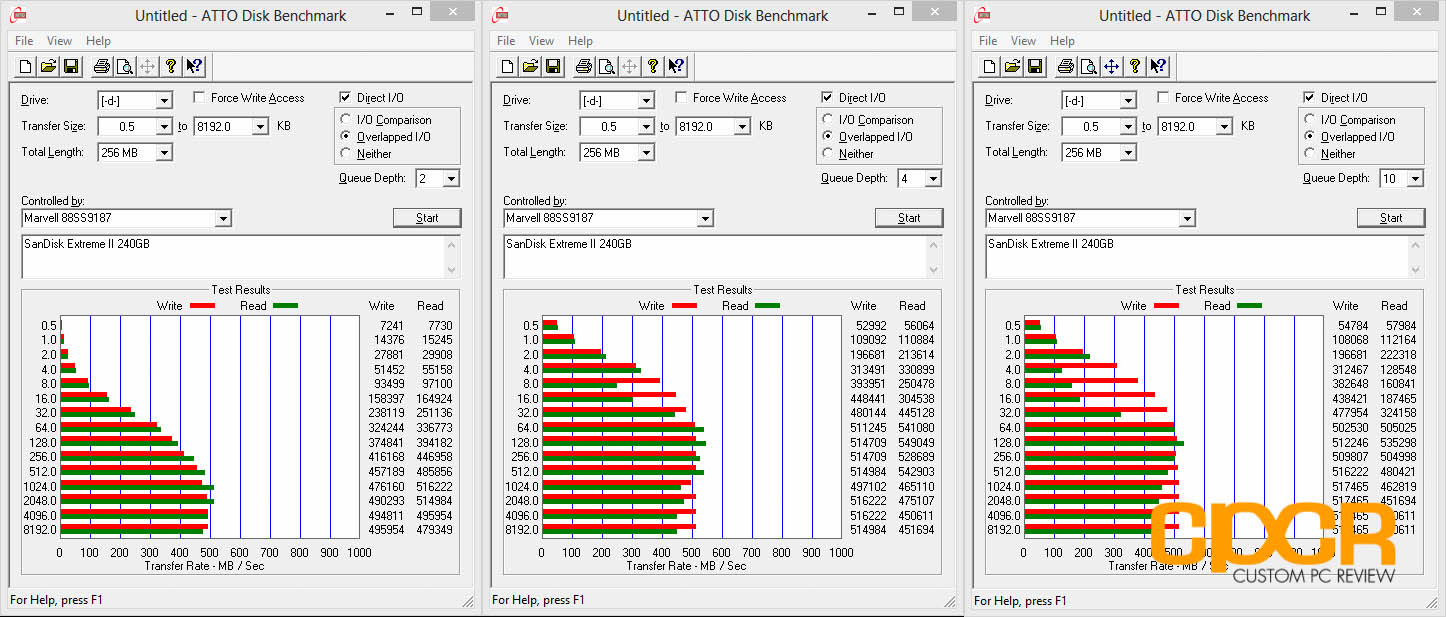Click Open folder icon in middle window

pos(530,66)
